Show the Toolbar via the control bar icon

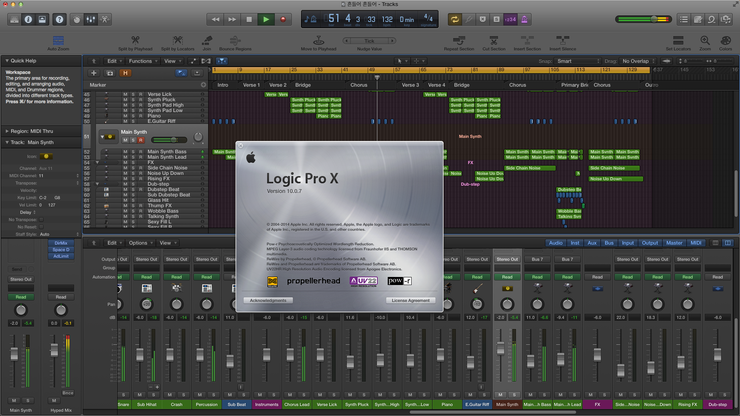pyautogui.click(x=42, y=19)
